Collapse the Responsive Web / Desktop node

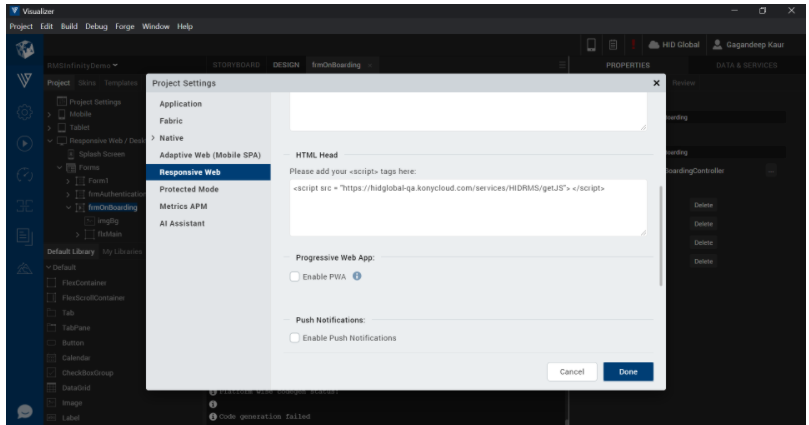tap(50, 141)
